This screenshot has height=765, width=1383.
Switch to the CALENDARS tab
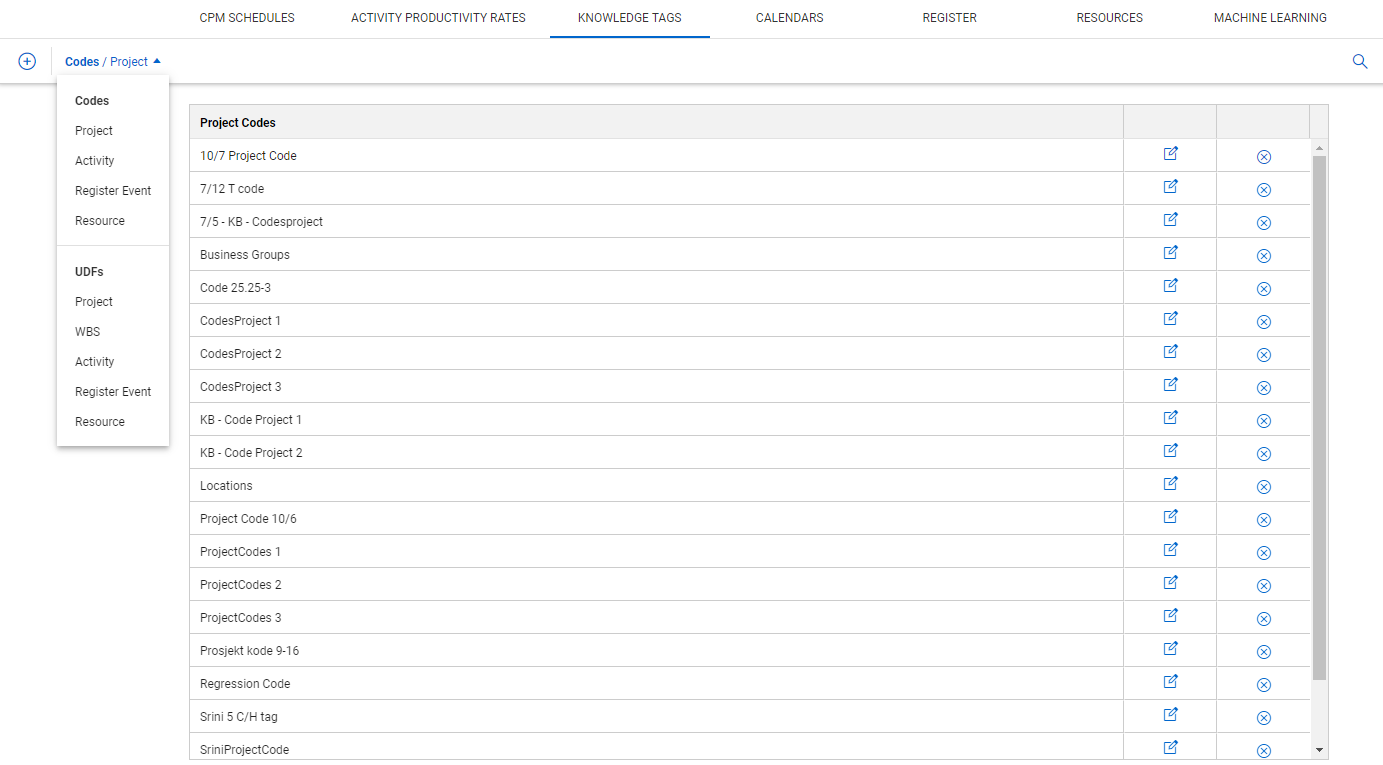pos(789,17)
